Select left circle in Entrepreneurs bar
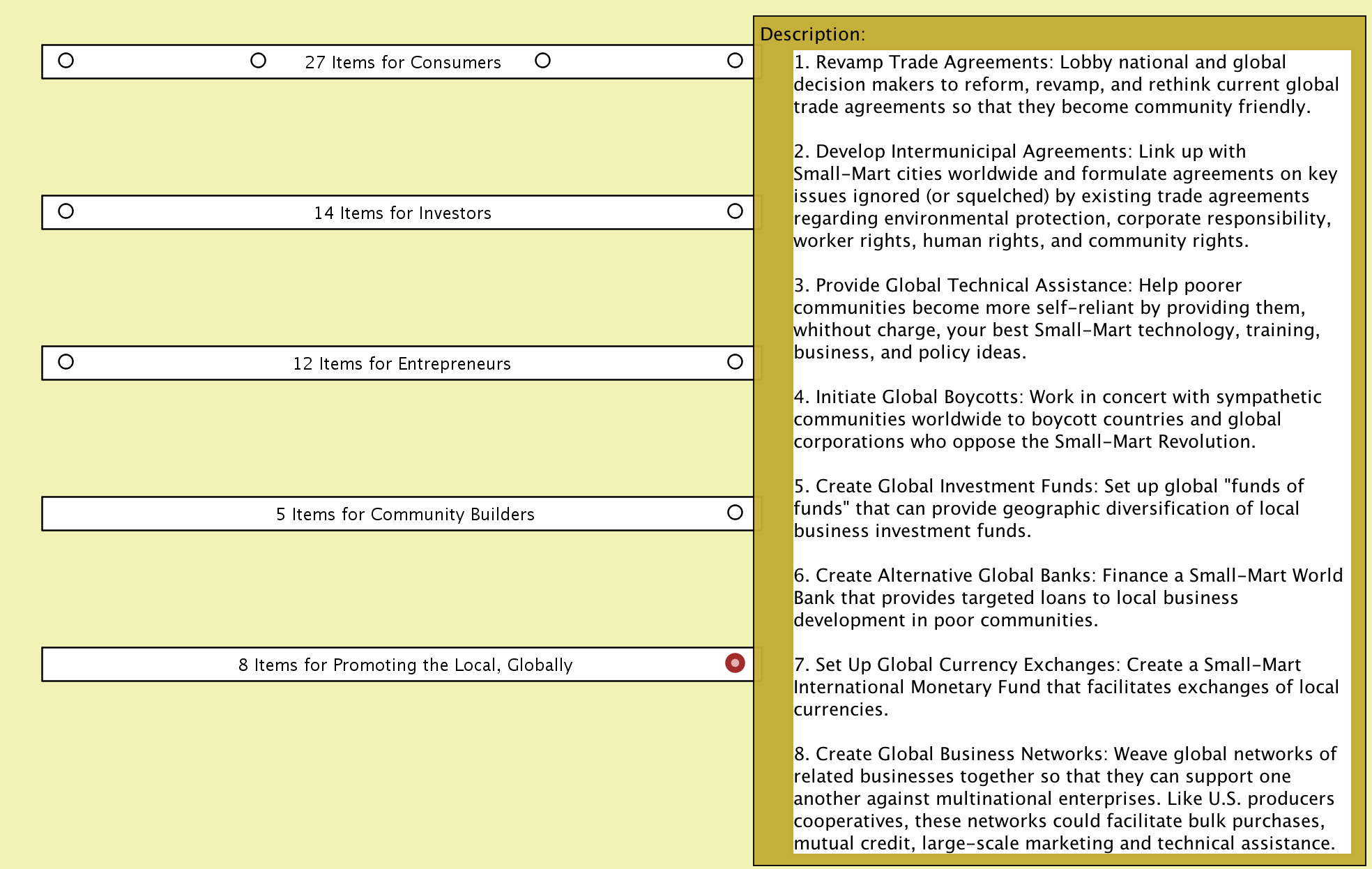 (x=66, y=362)
